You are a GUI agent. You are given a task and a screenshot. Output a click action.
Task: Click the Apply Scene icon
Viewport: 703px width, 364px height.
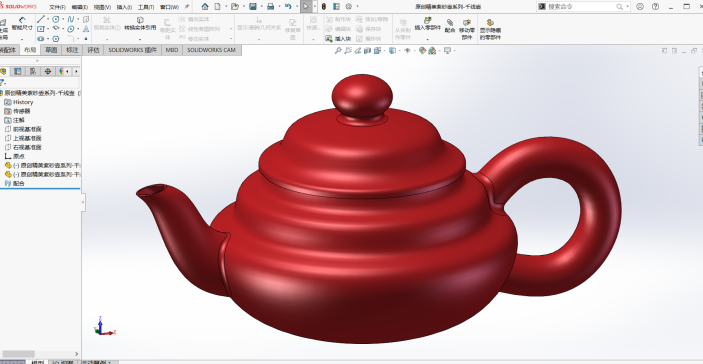[x=432, y=51]
